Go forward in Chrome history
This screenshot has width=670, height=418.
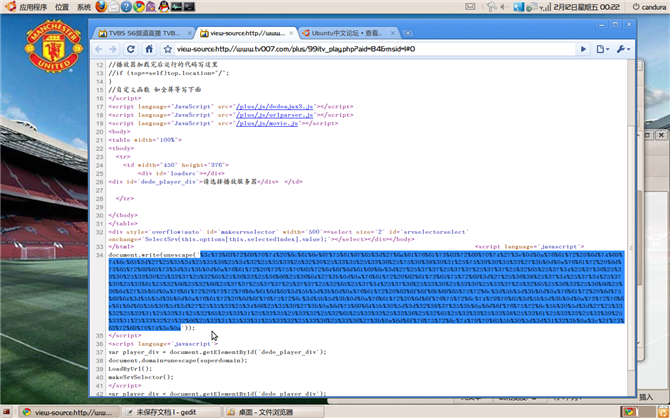click(x=112, y=49)
